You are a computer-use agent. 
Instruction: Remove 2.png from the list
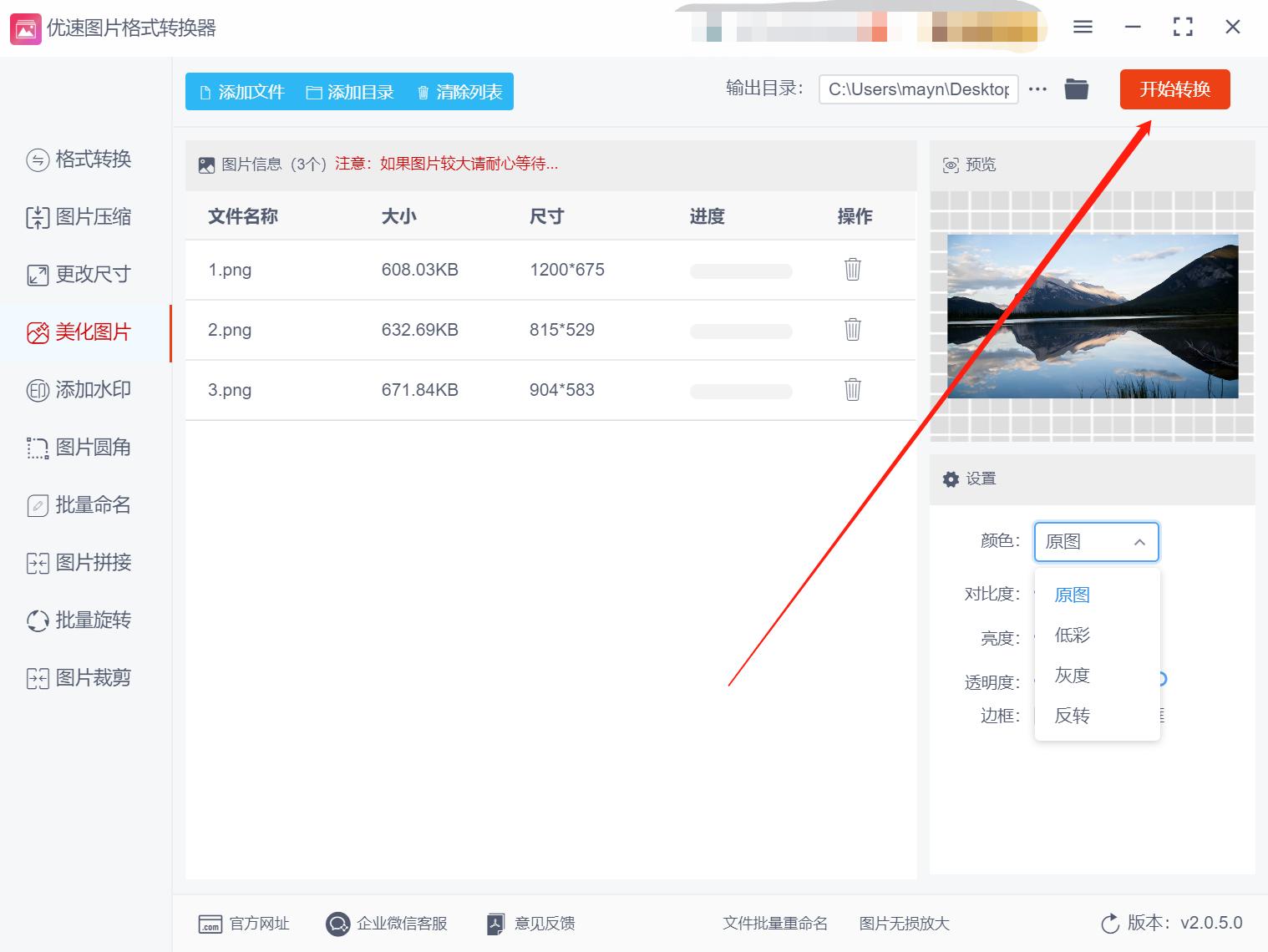point(852,330)
